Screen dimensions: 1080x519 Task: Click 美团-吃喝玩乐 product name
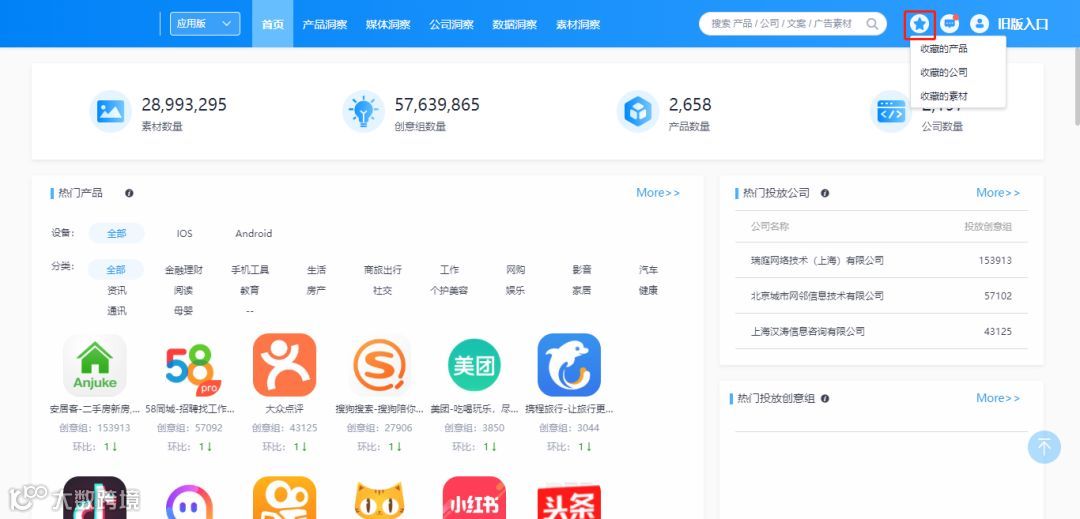(474, 410)
